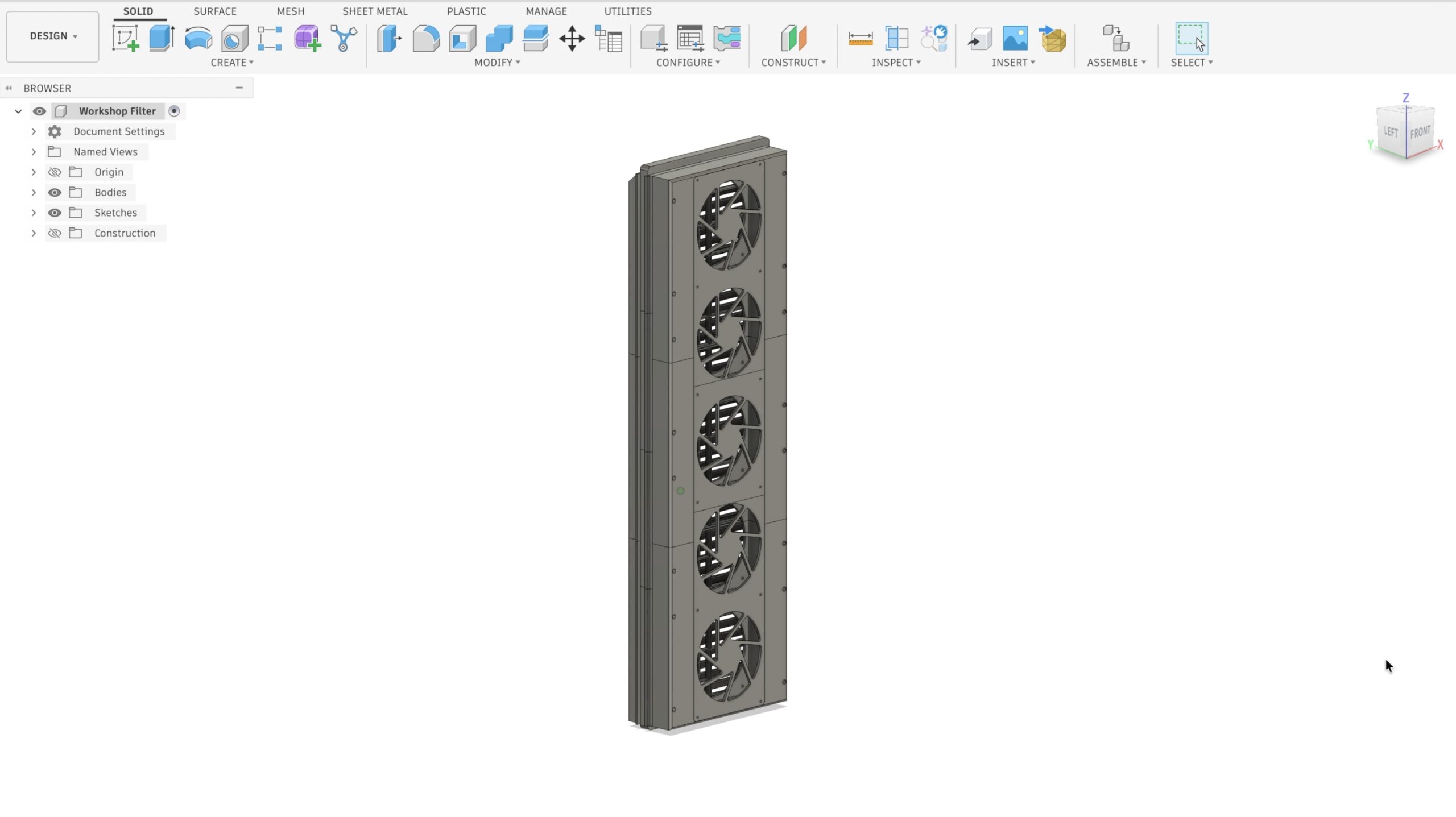Select the Rectangular Pattern tool
Viewport: 1456px width, 817px height.
click(x=270, y=39)
